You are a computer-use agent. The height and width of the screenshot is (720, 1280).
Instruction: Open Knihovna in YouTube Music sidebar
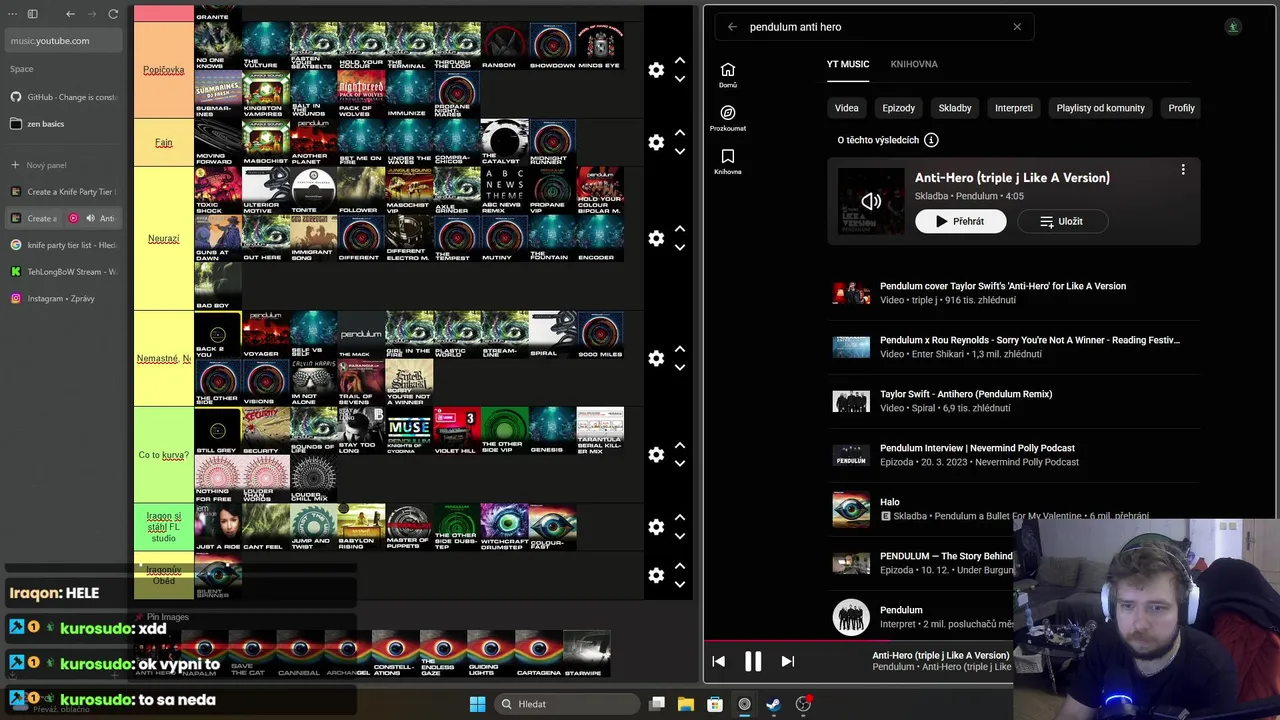[x=728, y=162]
